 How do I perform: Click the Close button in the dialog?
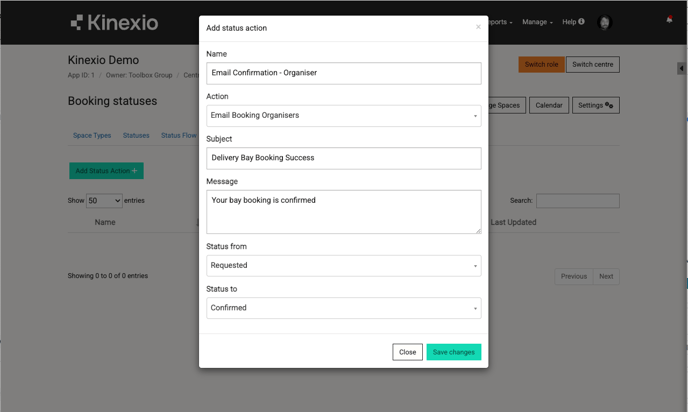coord(407,352)
